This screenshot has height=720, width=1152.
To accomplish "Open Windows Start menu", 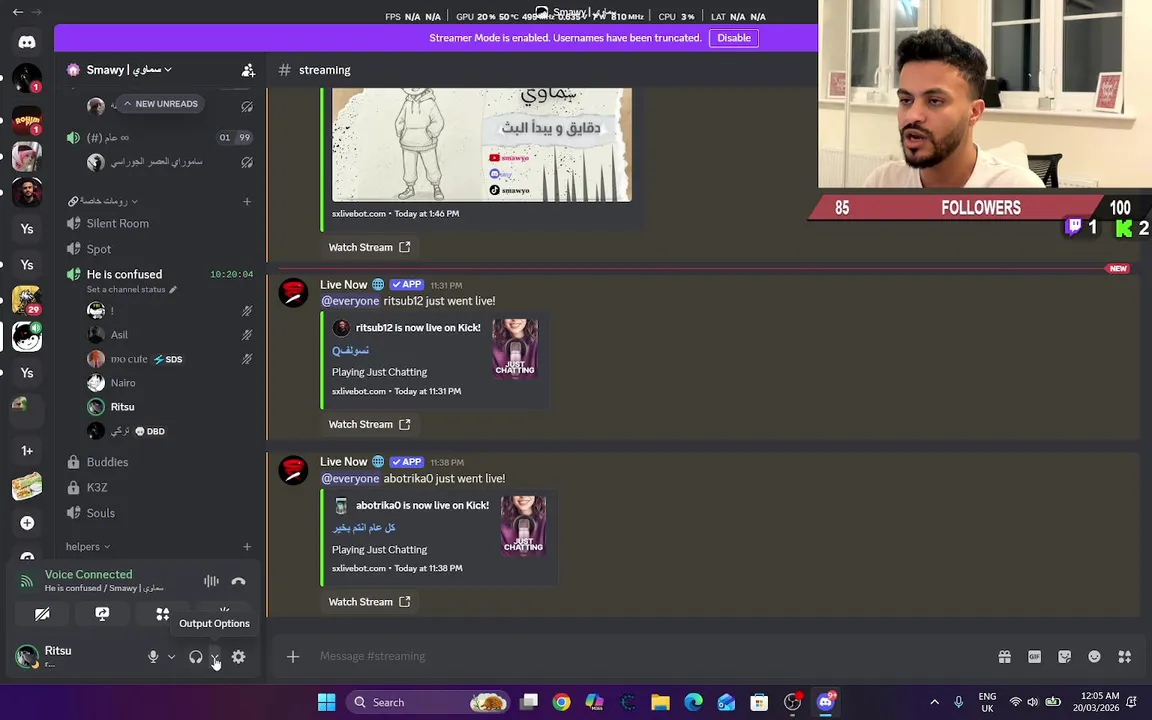I will (x=327, y=702).
